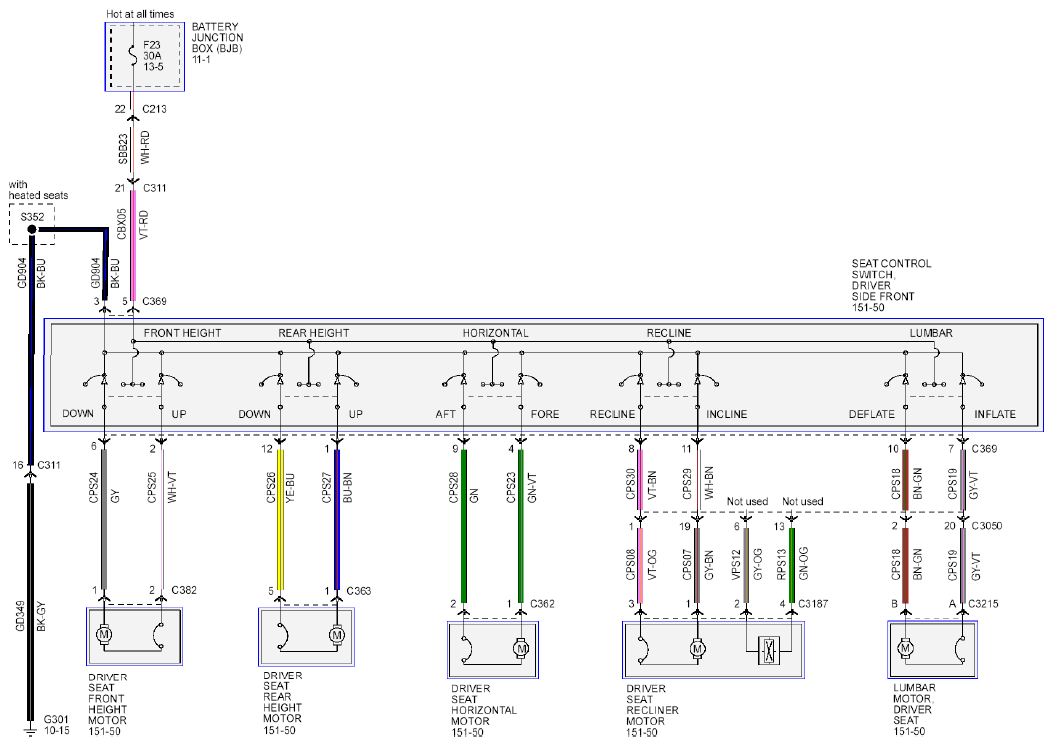Click the INFLATE switch position label
1053x746 pixels.
995,414
